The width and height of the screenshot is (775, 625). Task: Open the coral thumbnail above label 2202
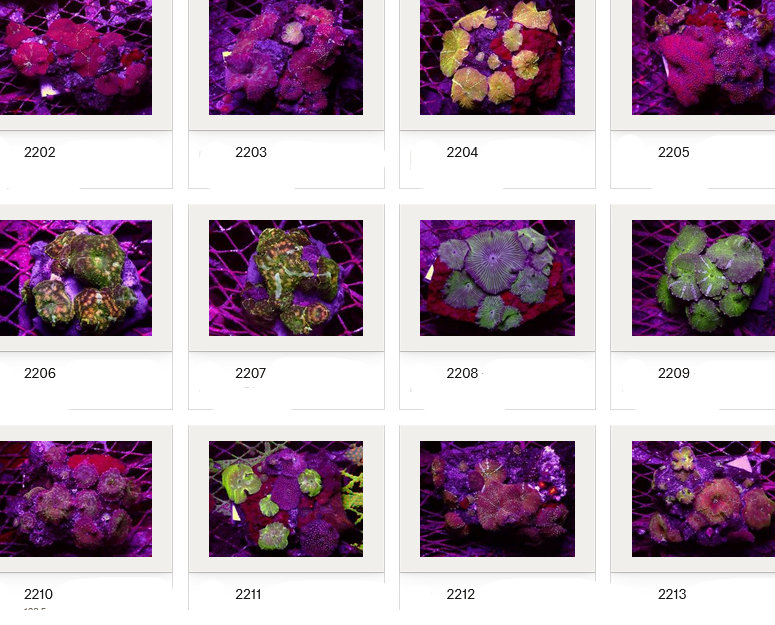75,57
